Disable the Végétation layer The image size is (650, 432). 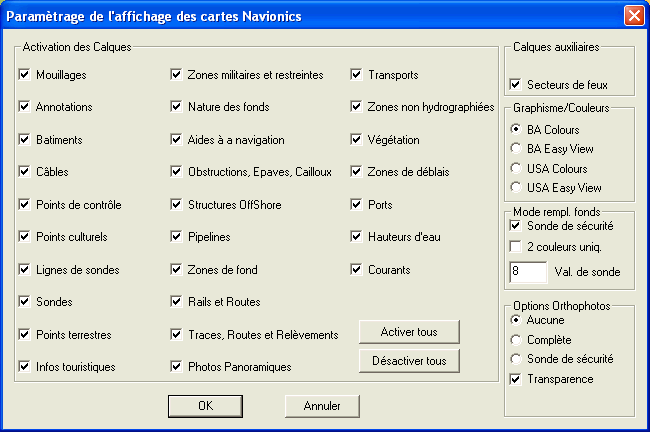(356, 139)
